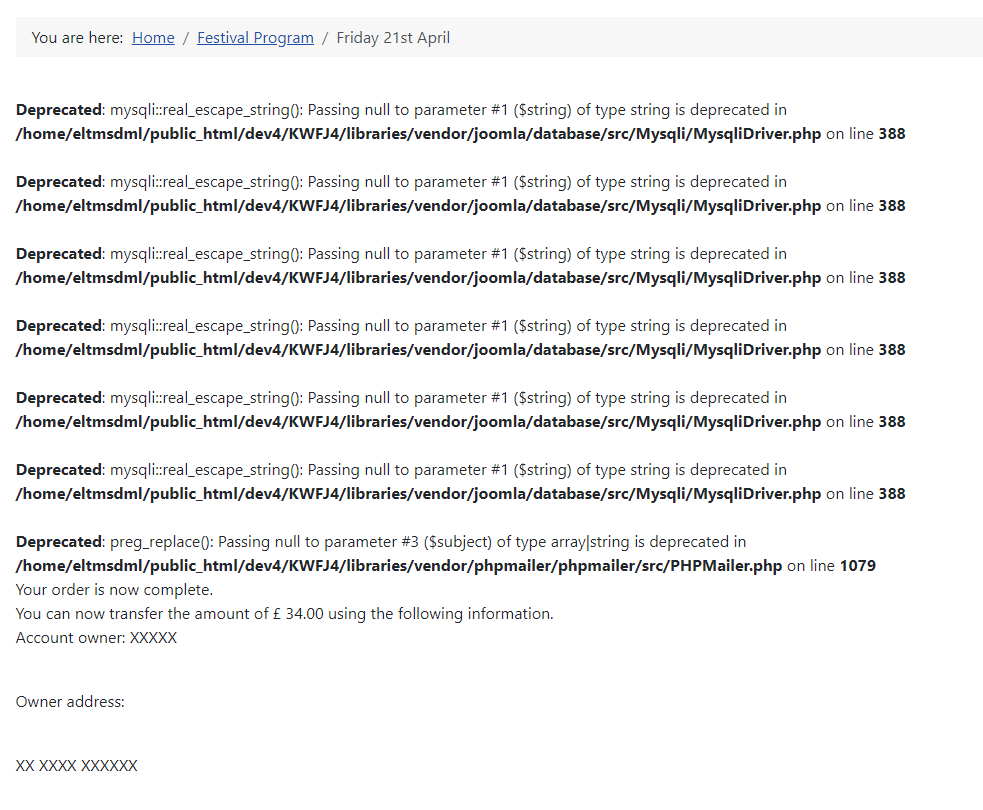Click the Home breadcrumb link
Image resolution: width=983 pixels, height=810 pixels.
153,38
